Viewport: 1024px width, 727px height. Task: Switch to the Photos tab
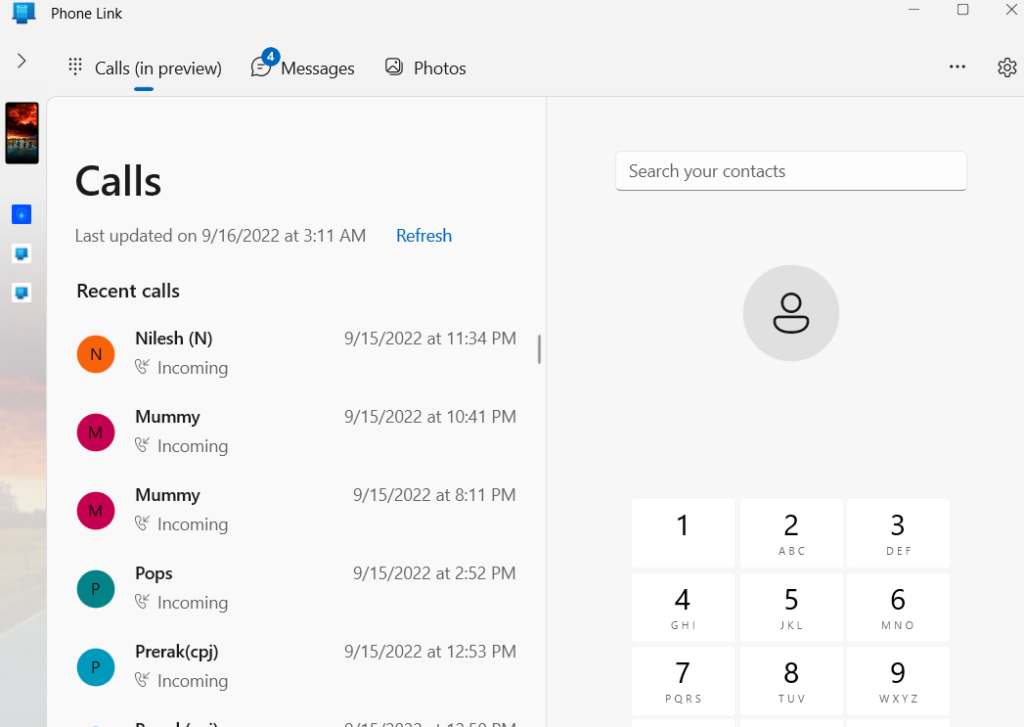[426, 68]
